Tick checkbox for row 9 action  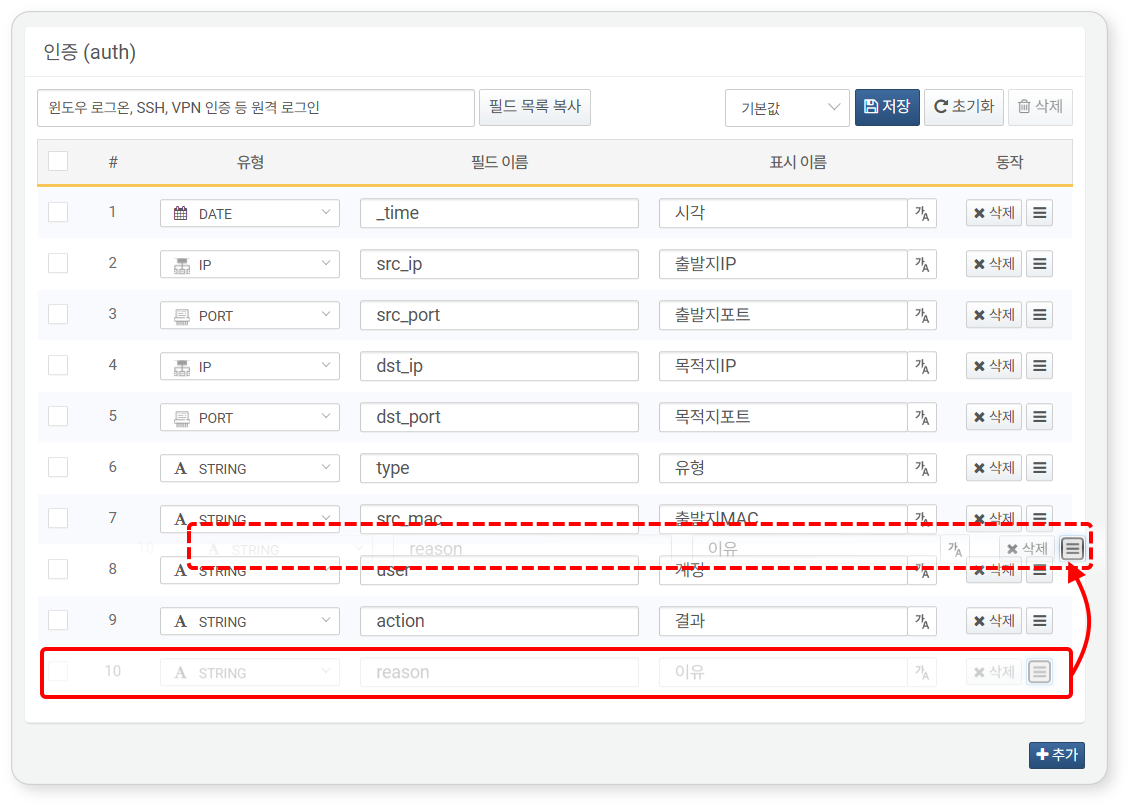[58, 620]
